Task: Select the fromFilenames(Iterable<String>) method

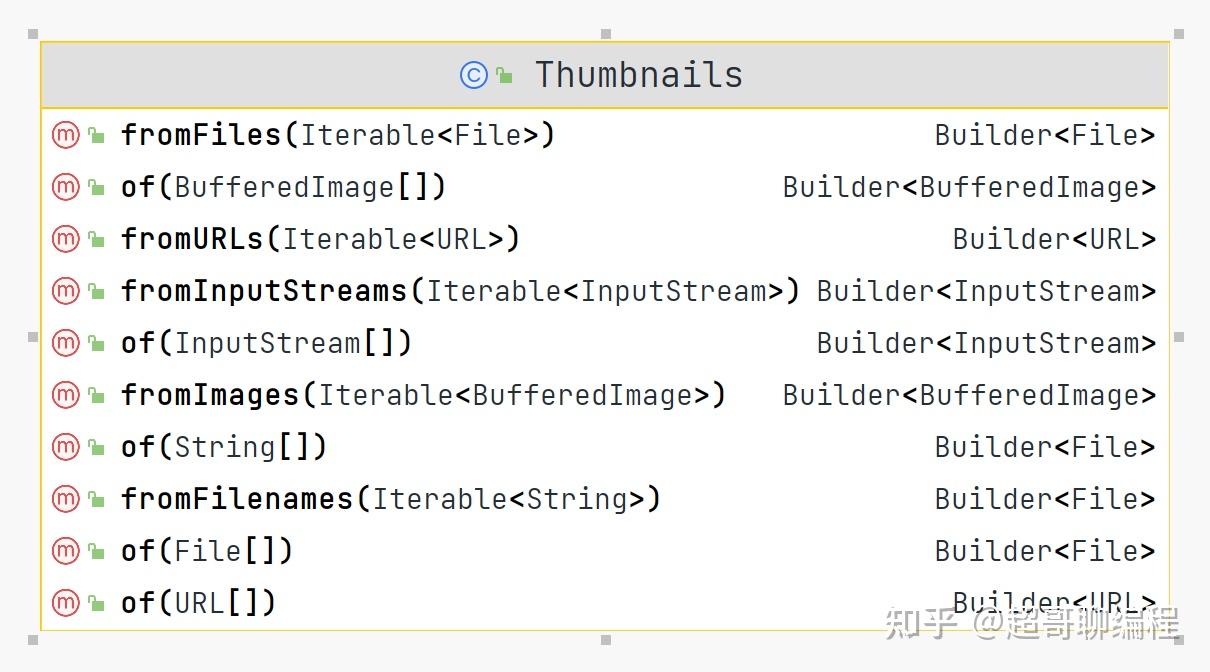Action: pos(390,499)
